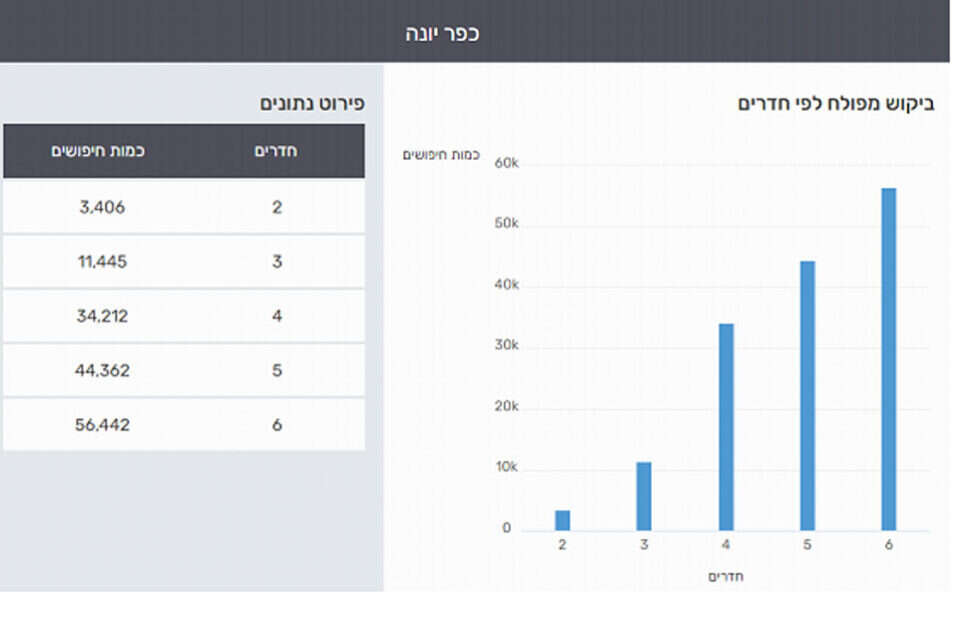Click the room number 6 table cell
The width and height of the screenshot is (960, 640).
click(277, 424)
